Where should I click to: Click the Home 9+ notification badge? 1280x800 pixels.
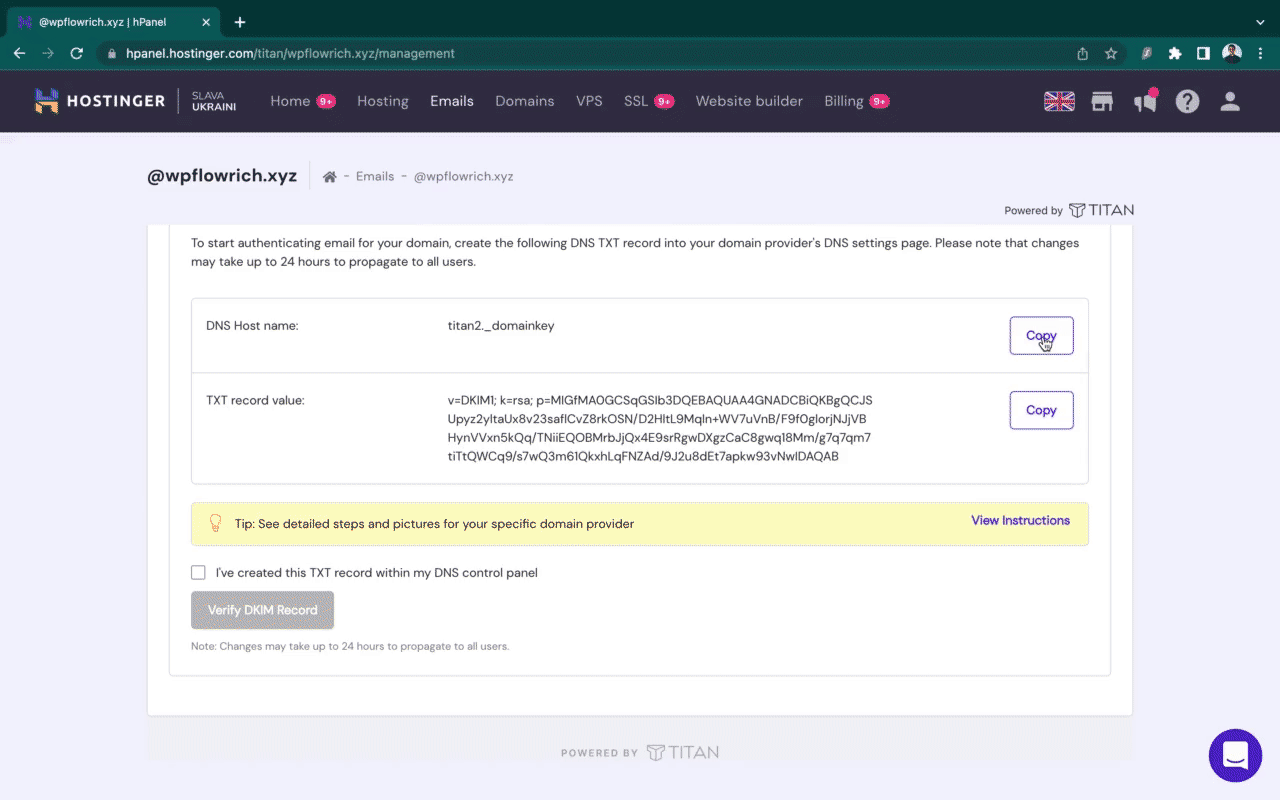(x=326, y=101)
